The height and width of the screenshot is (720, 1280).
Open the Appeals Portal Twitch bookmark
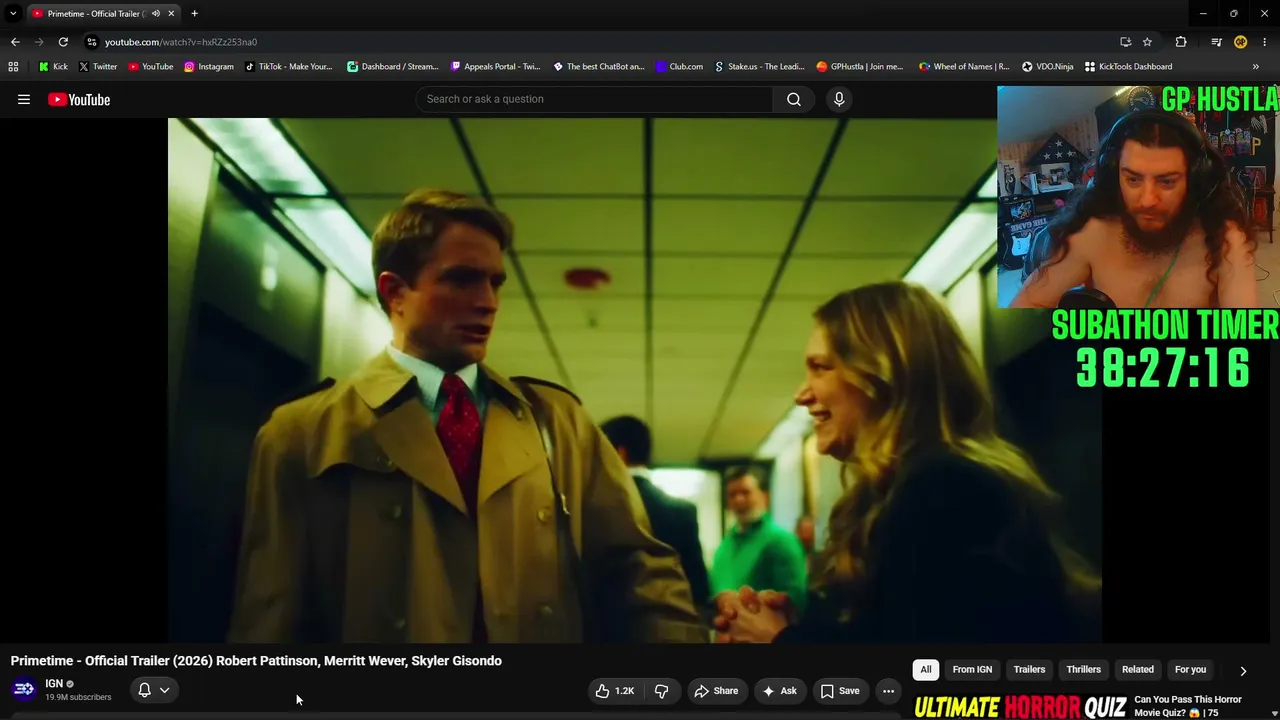(496, 67)
